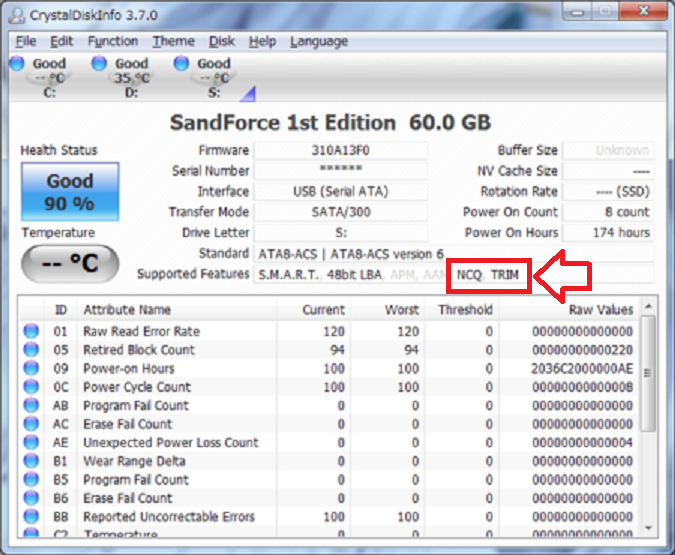Open the Theme menu
675x555 pixels.
click(x=173, y=41)
